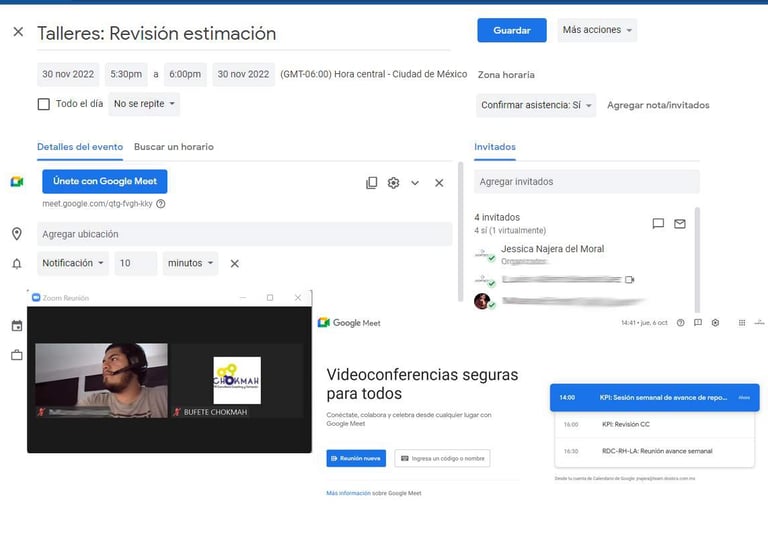Viewport: 768px width, 538px height.
Task: Remove the notification with X icon
Action: tap(235, 264)
